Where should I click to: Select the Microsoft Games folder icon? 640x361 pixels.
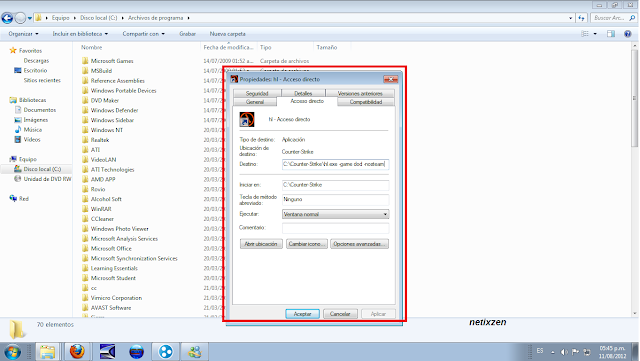85,61
